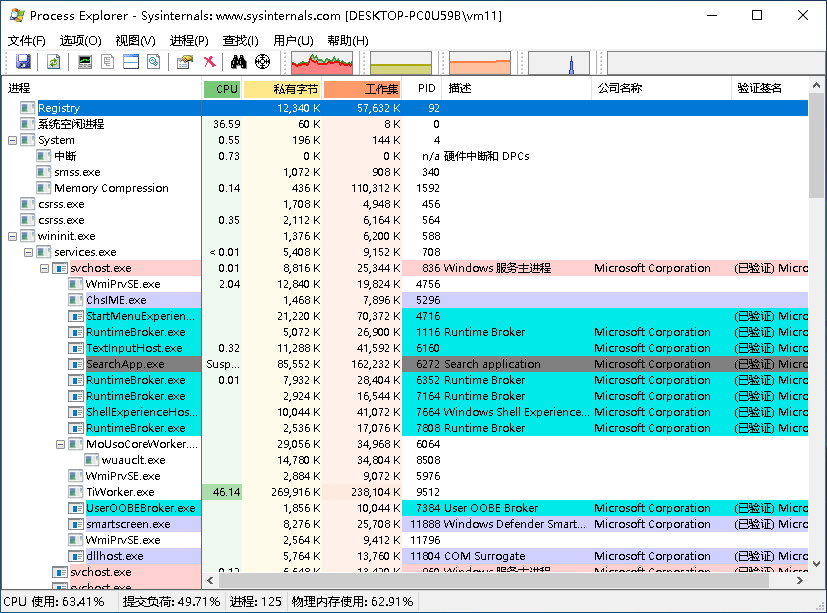Collapse the System process tree node
Image resolution: width=827 pixels, height=613 pixels.
coord(12,140)
